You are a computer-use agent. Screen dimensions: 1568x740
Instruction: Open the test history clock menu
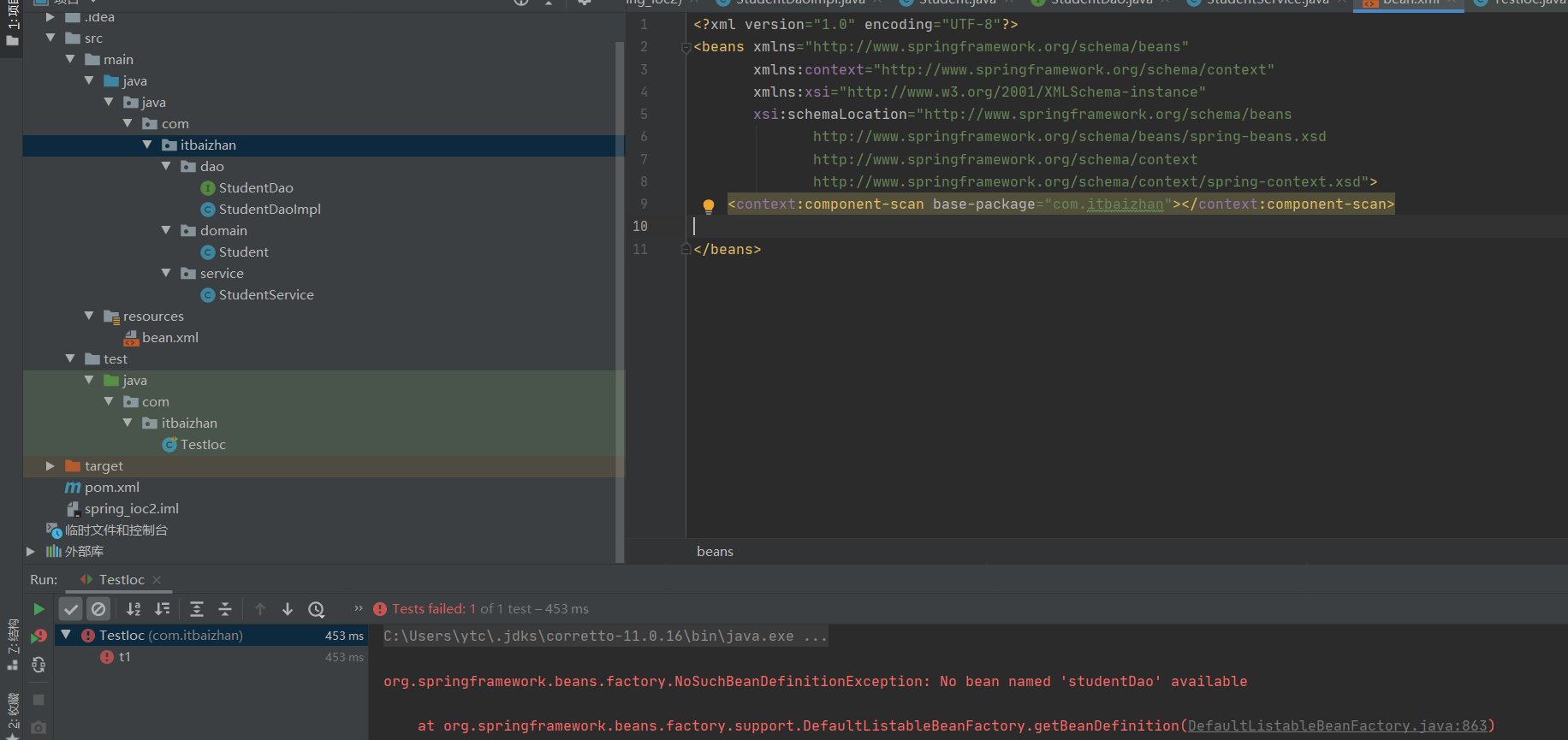[317, 609]
